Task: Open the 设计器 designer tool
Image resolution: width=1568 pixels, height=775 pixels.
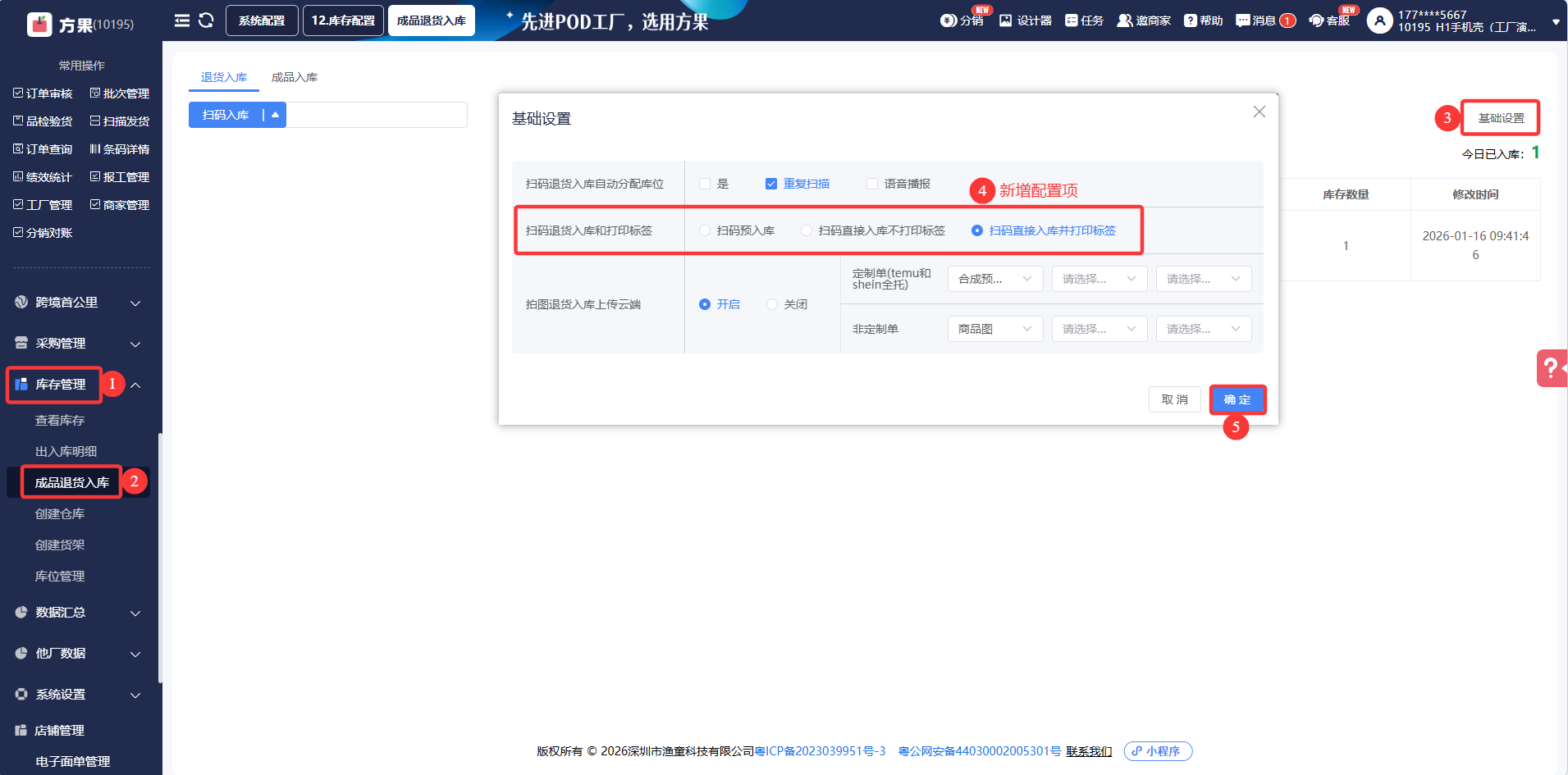Action: 1026,21
